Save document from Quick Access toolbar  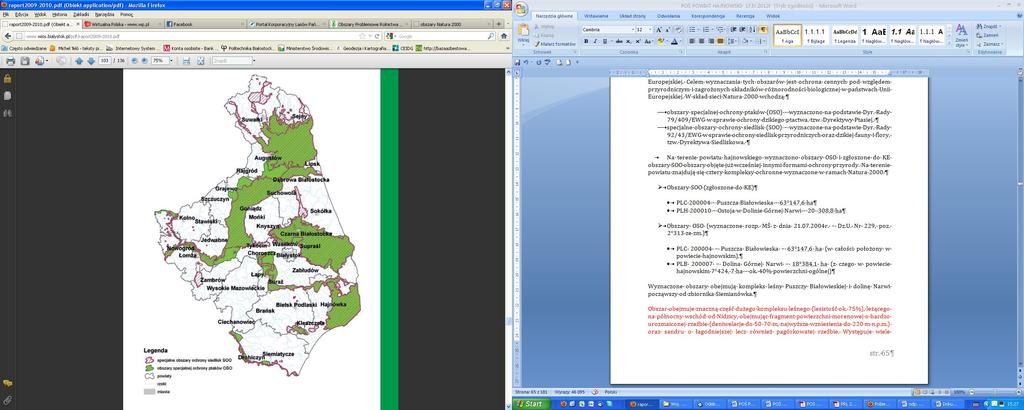[x=517, y=62]
